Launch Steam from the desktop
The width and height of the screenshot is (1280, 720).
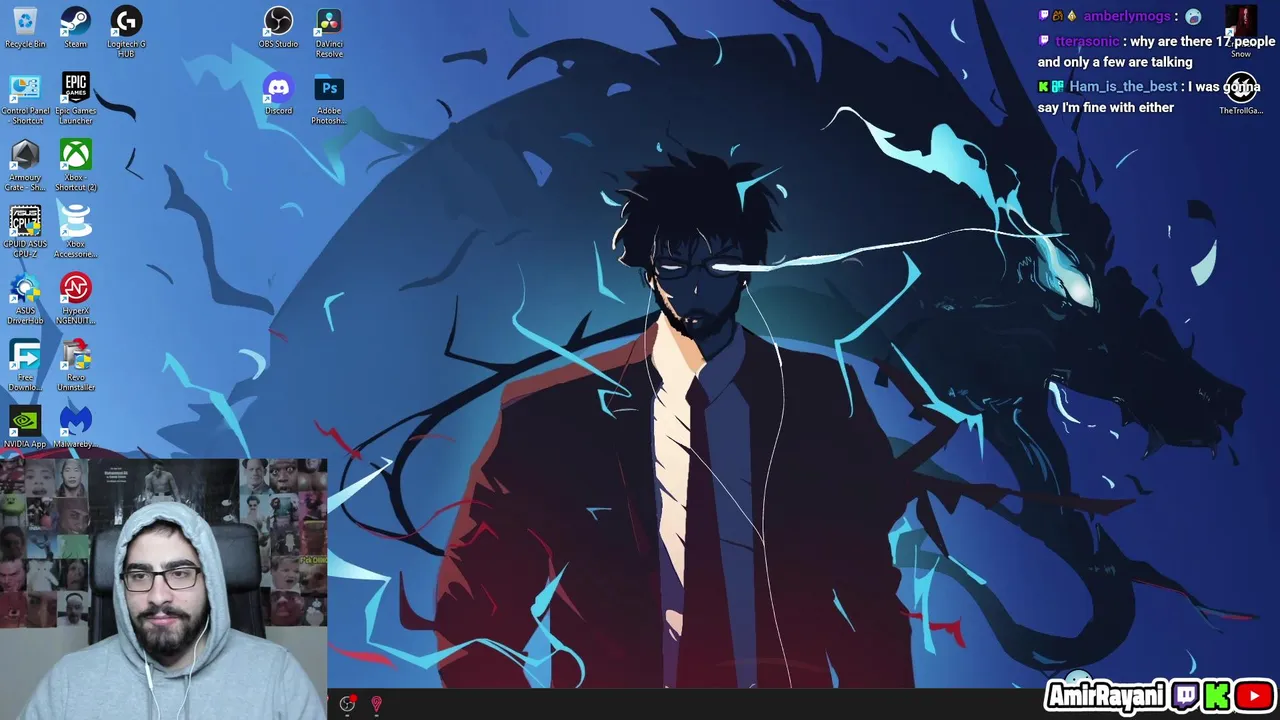pos(75,27)
